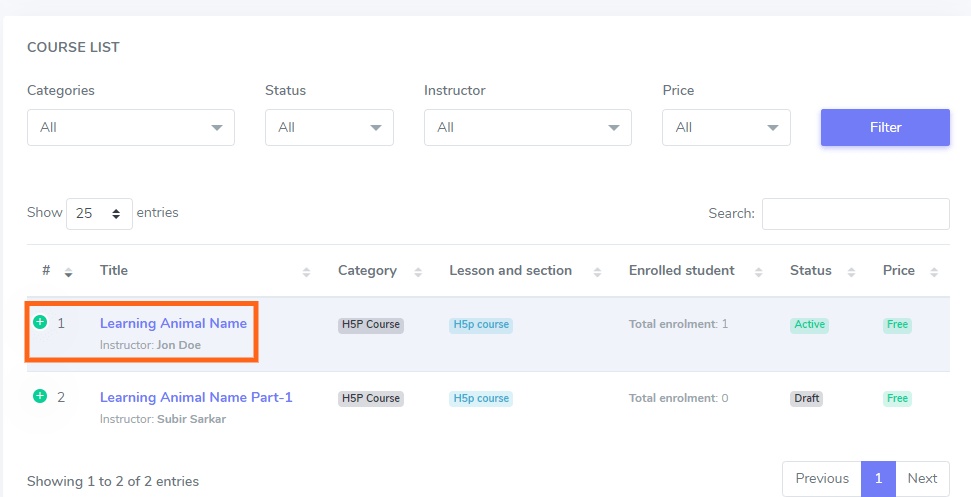The width and height of the screenshot is (971, 497).
Task: Expand row 1 green plus icon
Action: [40, 322]
